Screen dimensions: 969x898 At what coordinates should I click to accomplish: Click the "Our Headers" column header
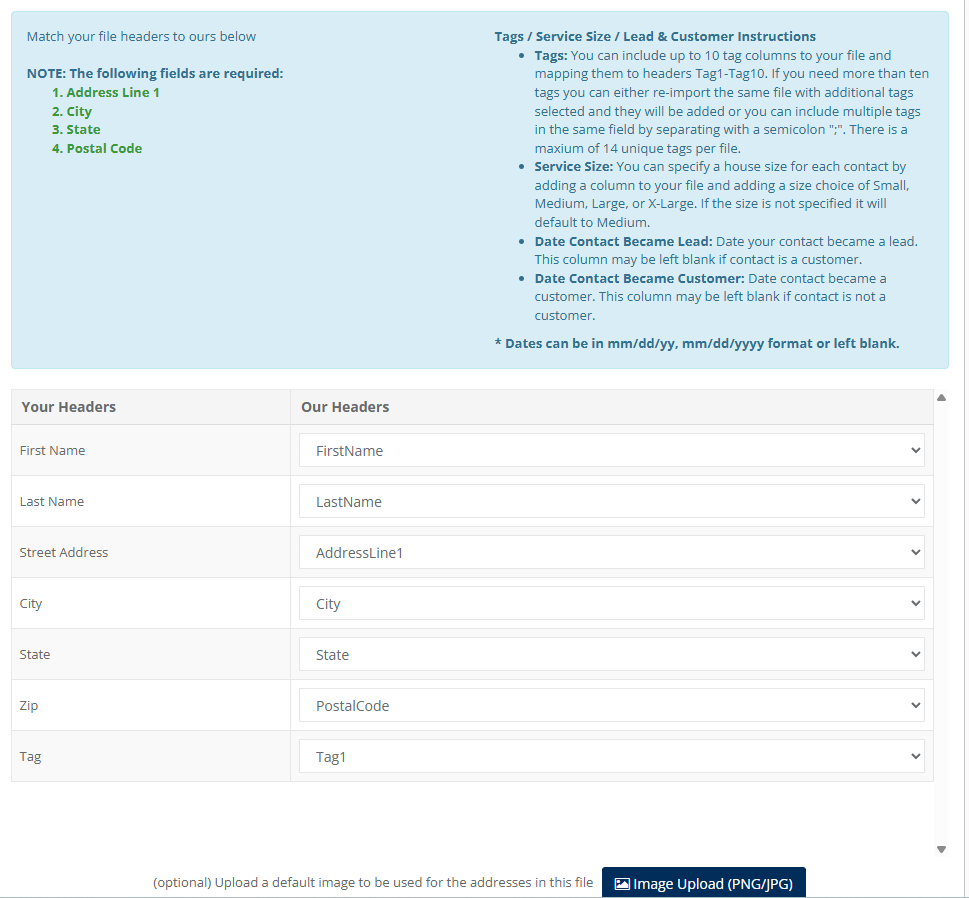pos(345,407)
